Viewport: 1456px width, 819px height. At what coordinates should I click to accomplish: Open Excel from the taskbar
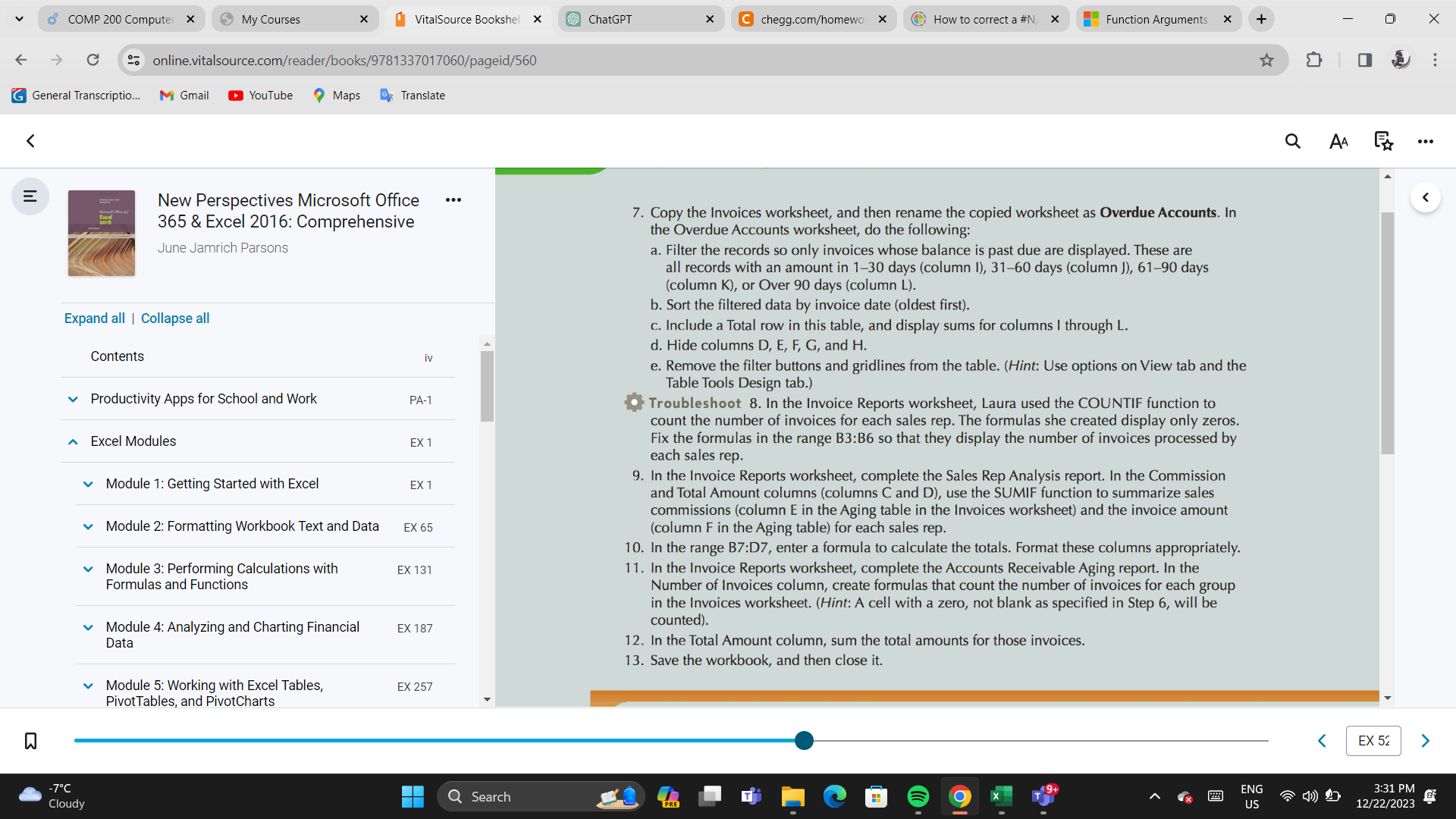(x=1001, y=796)
